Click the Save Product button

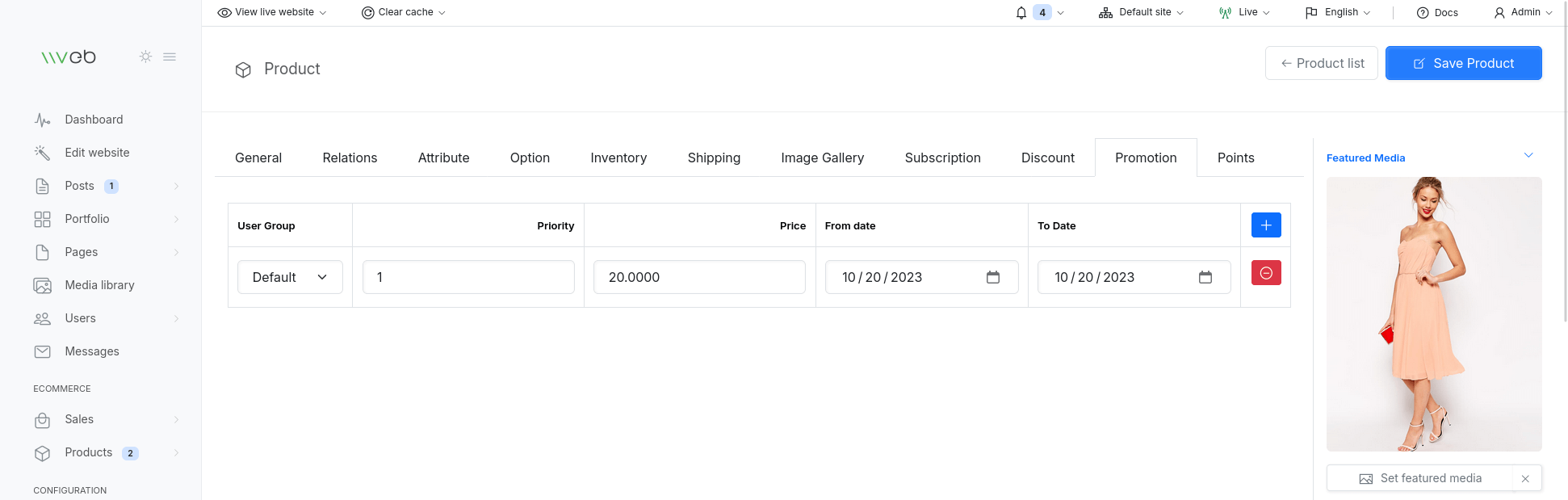(1463, 63)
